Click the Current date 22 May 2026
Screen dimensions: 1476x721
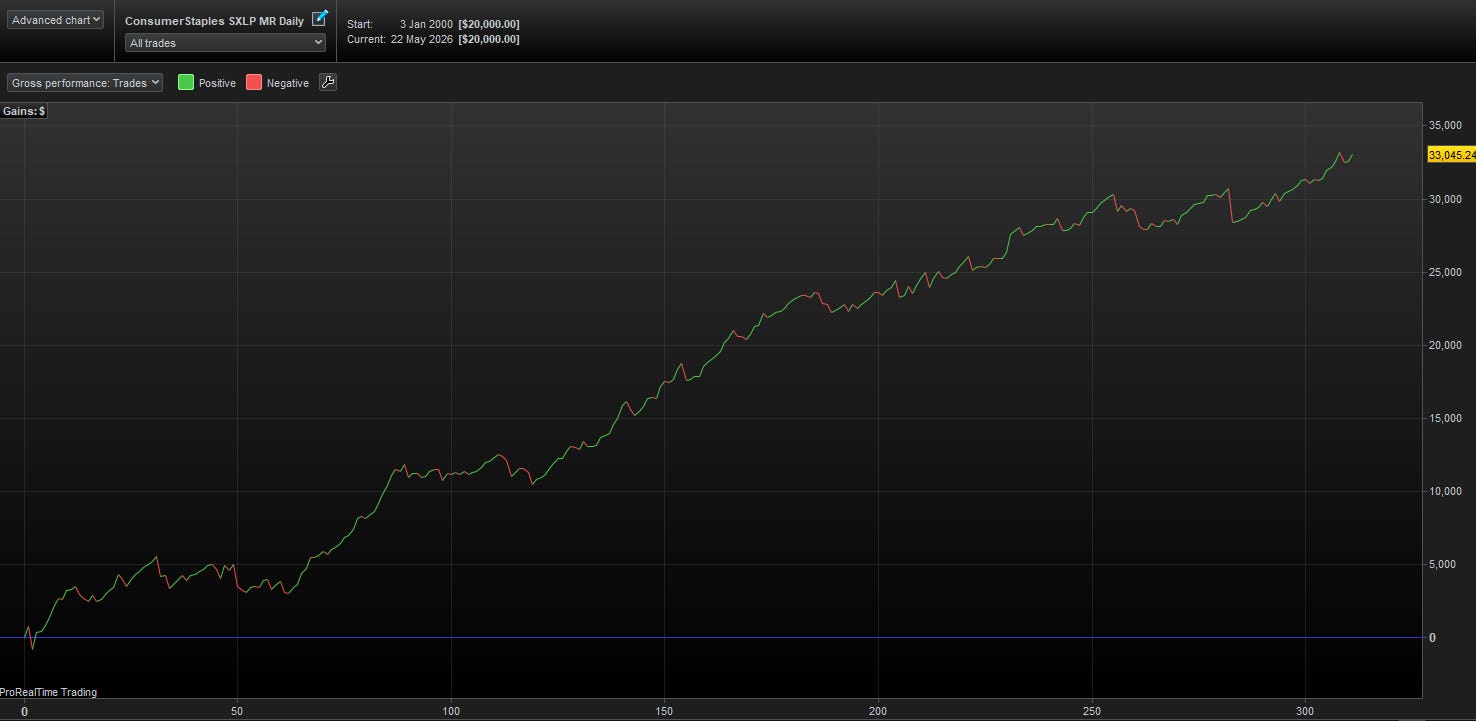pos(420,40)
